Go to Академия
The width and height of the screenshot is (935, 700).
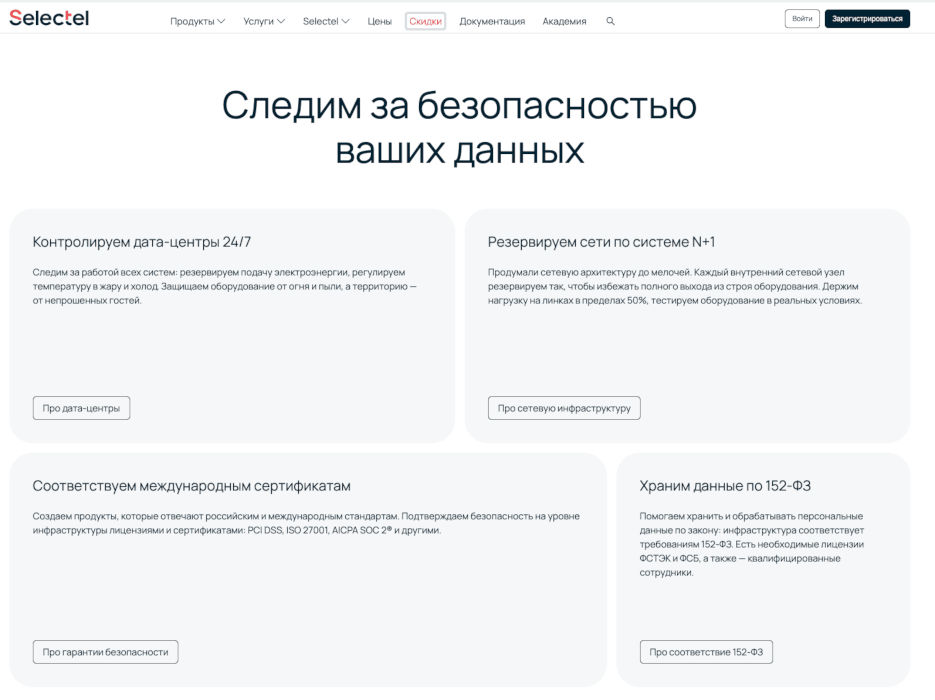click(564, 21)
